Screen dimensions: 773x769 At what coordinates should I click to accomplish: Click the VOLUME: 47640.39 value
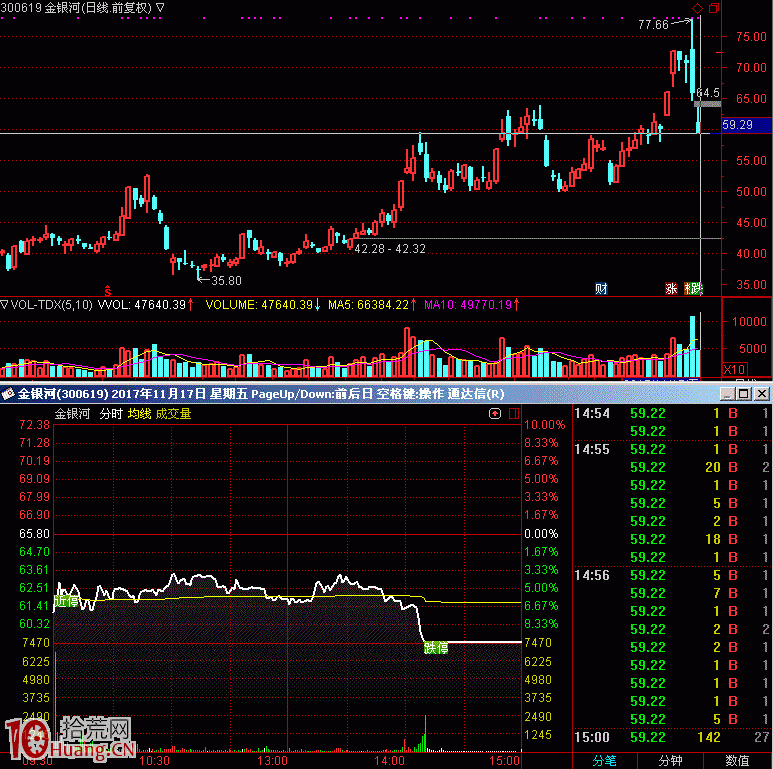259,305
